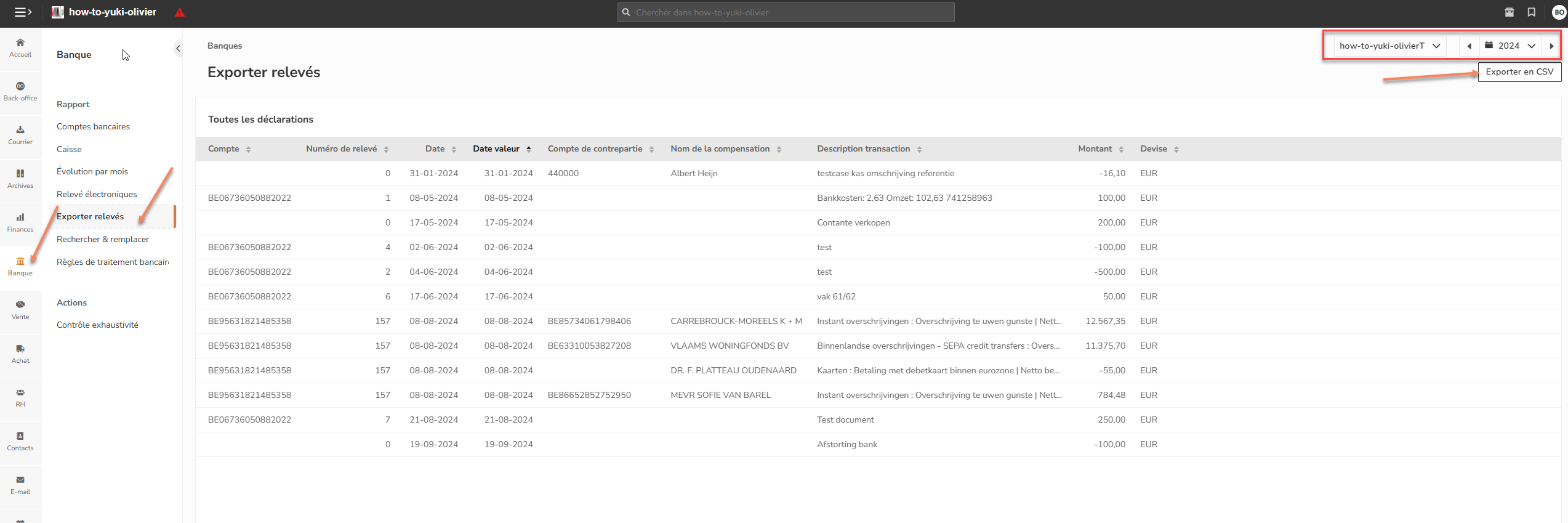The image size is (1568, 523).
Task: Click counterparty account BE85734061798406
Action: [x=589, y=321]
